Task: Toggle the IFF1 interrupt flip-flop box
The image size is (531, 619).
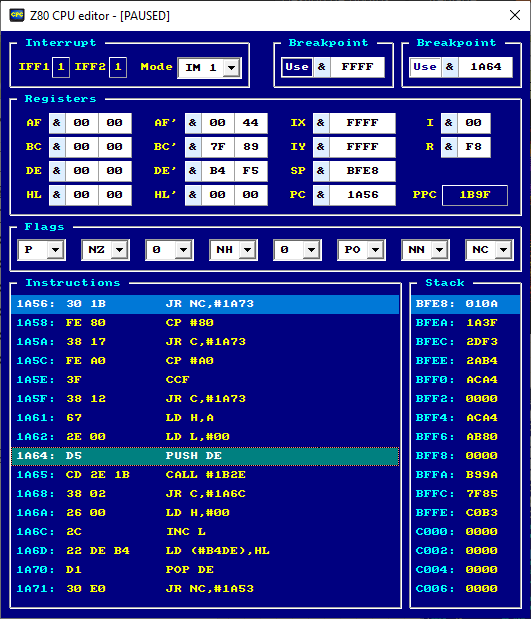Action: (61, 67)
